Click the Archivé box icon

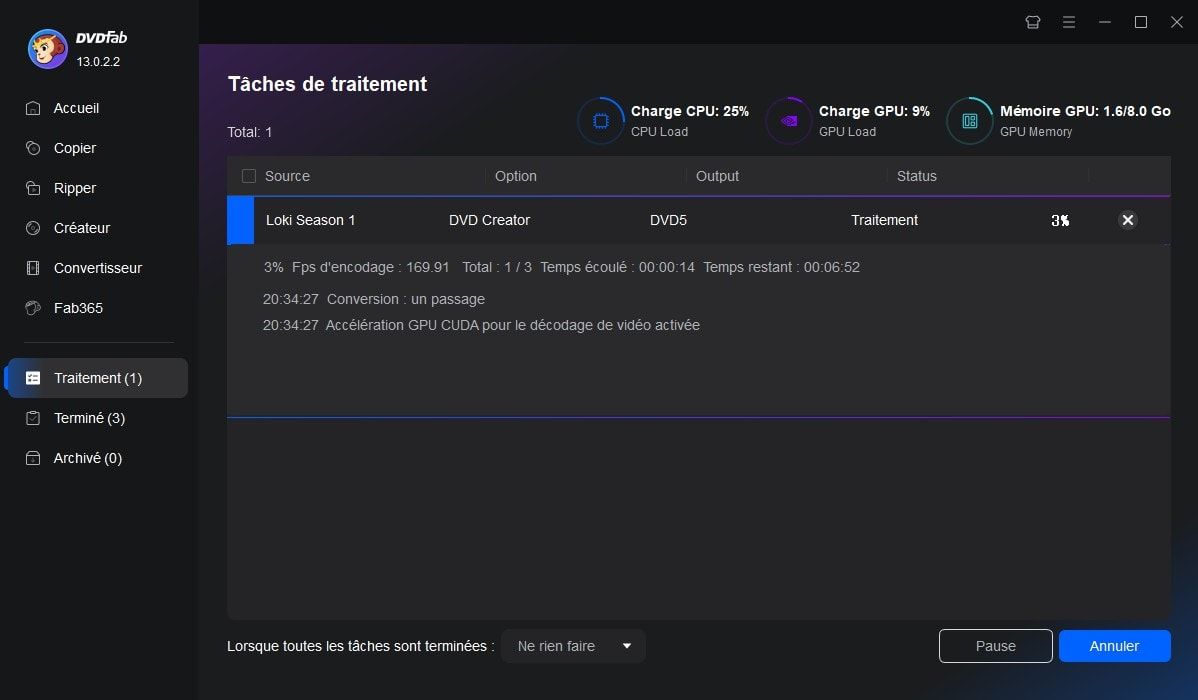coord(33,458)
